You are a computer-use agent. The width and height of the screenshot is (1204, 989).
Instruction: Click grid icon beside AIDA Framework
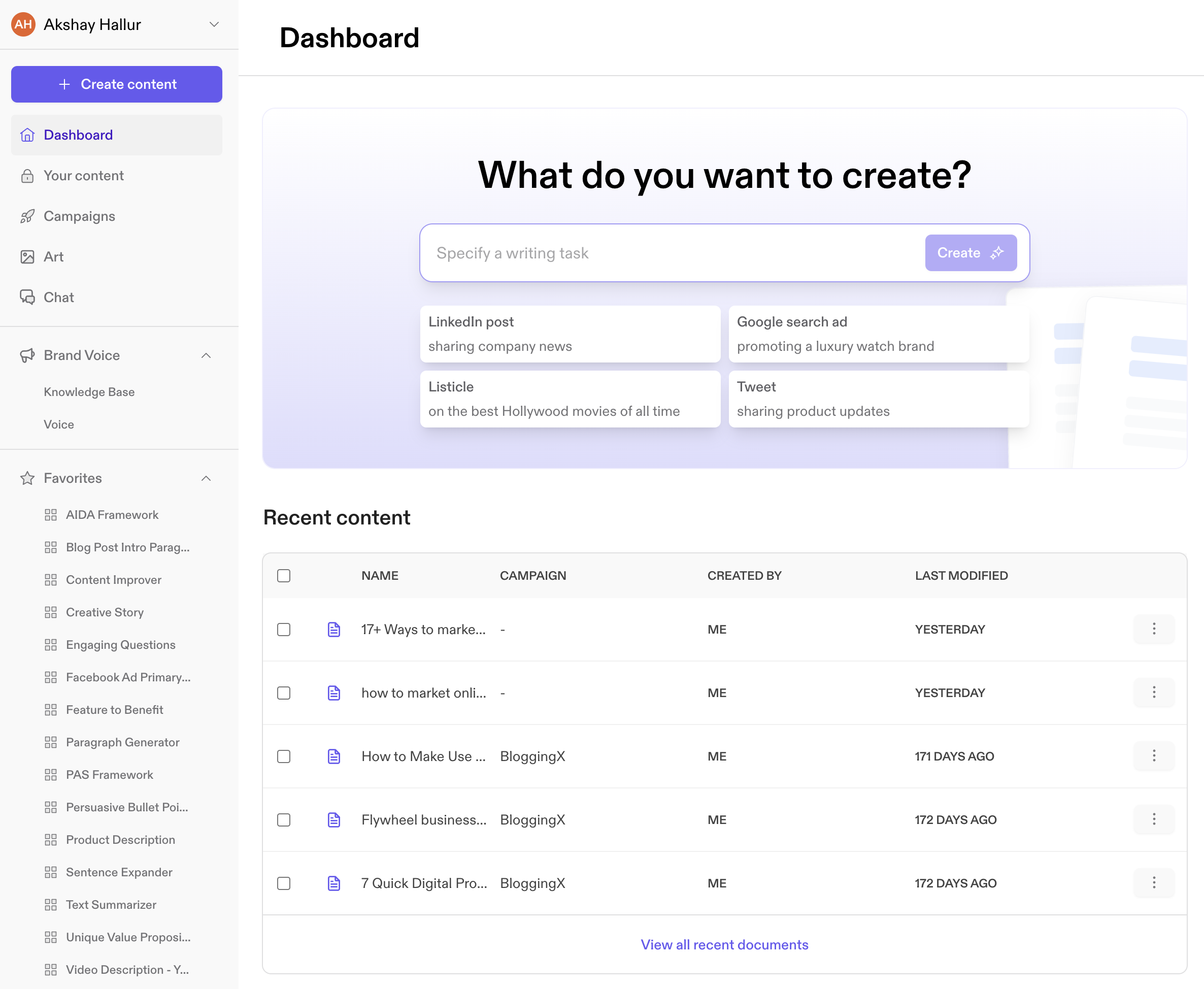51,515
